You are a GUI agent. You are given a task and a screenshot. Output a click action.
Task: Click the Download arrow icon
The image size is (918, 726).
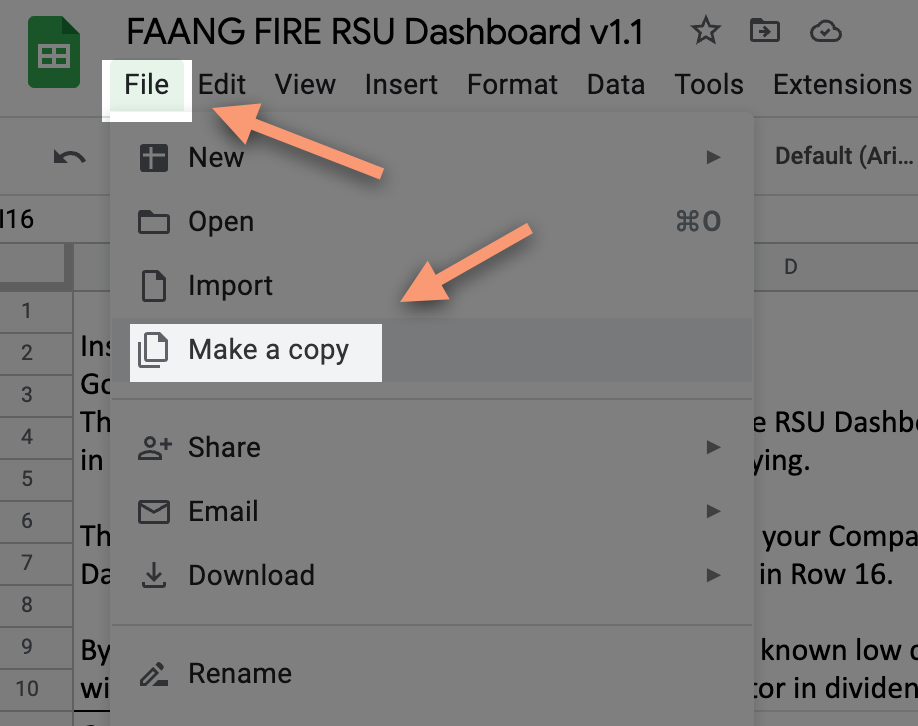(x=154, y=575)
